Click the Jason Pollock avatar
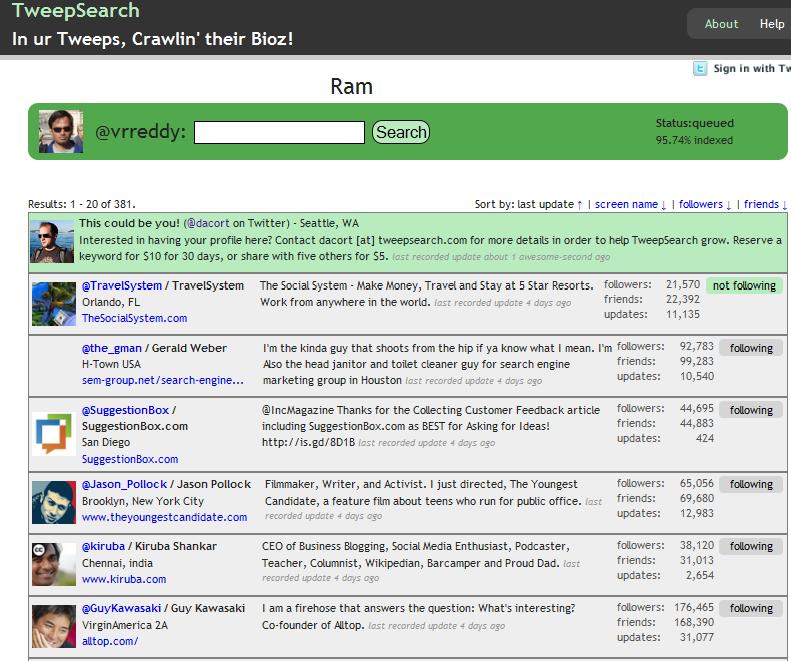The height and width of the screenshot is (661, 791). [53, 503]
